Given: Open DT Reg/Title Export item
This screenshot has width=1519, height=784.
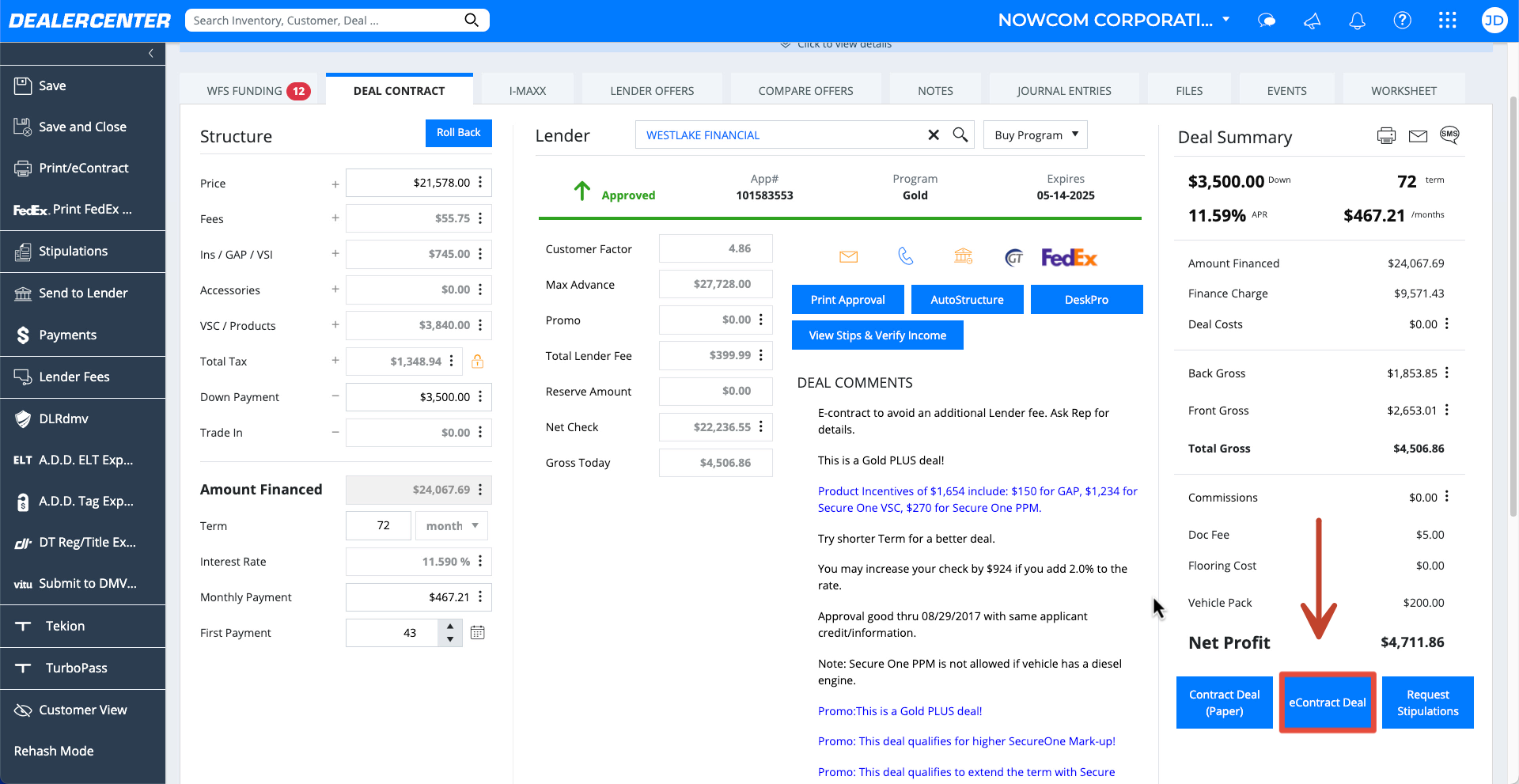Looking at the screenshot, I should 82,542.
